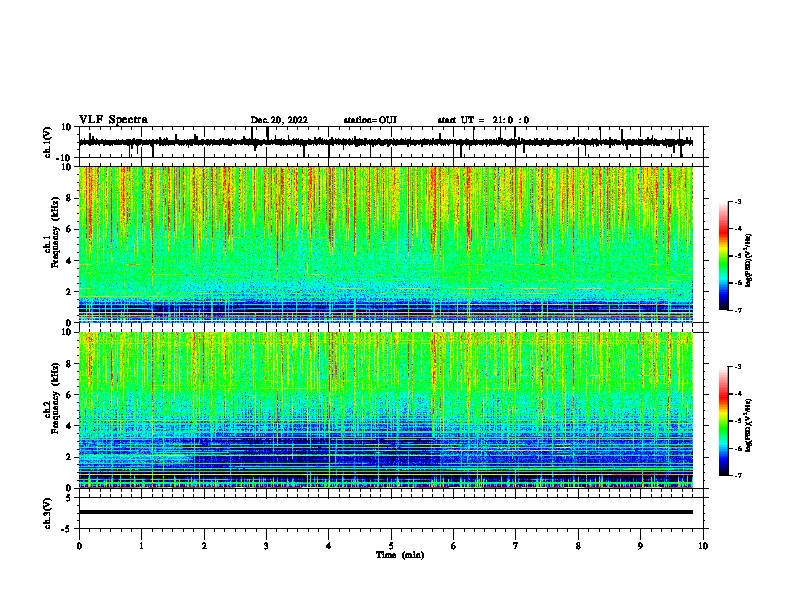
Task: Click the ch.2 spectrogram color scale bar
Action: pos(723,421)
